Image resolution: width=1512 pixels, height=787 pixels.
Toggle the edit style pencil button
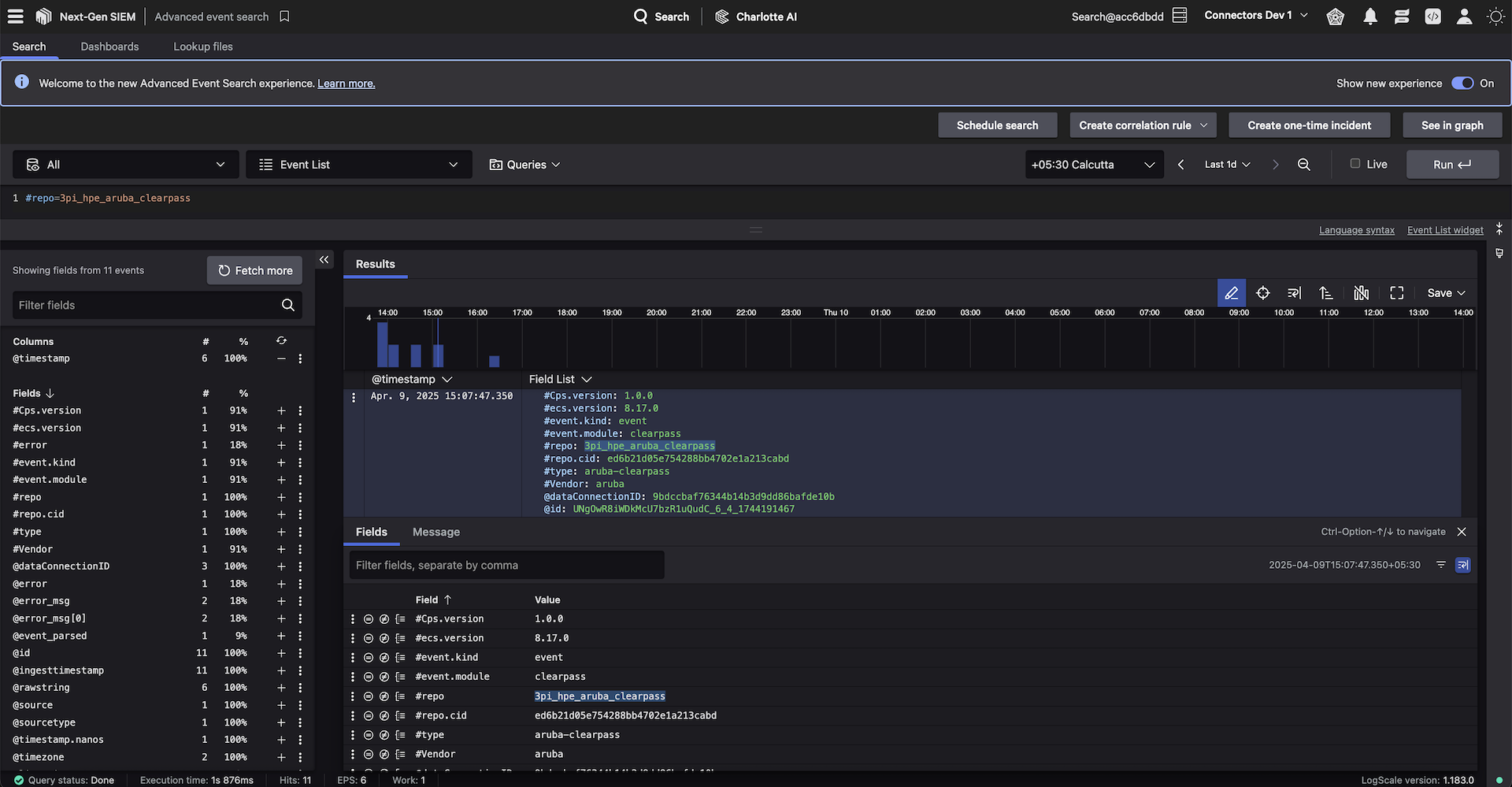1232,293
